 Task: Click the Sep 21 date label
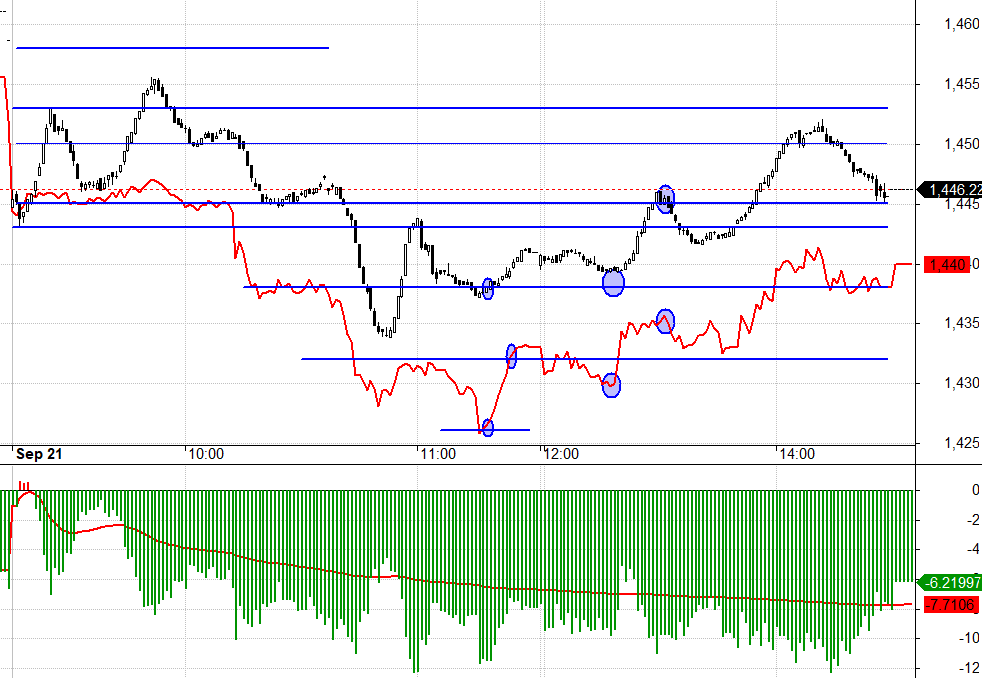coord(39,454)
